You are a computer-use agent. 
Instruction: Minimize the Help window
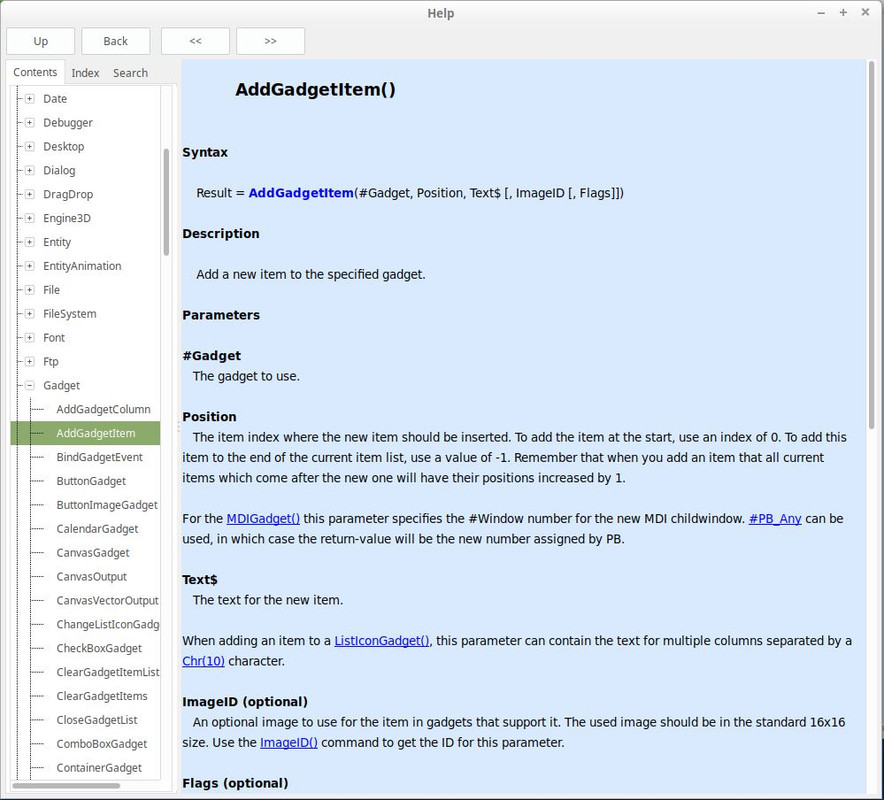(x=821, y=13)
